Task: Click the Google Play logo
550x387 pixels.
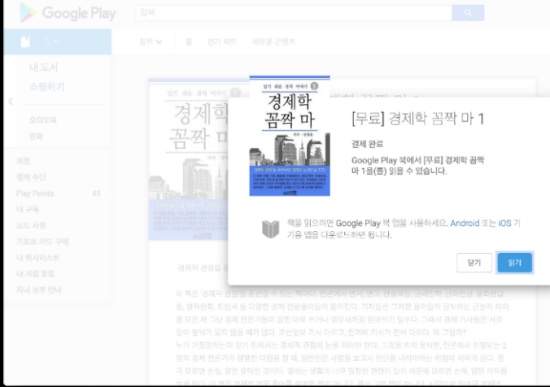Action: (x=68, y=13)
